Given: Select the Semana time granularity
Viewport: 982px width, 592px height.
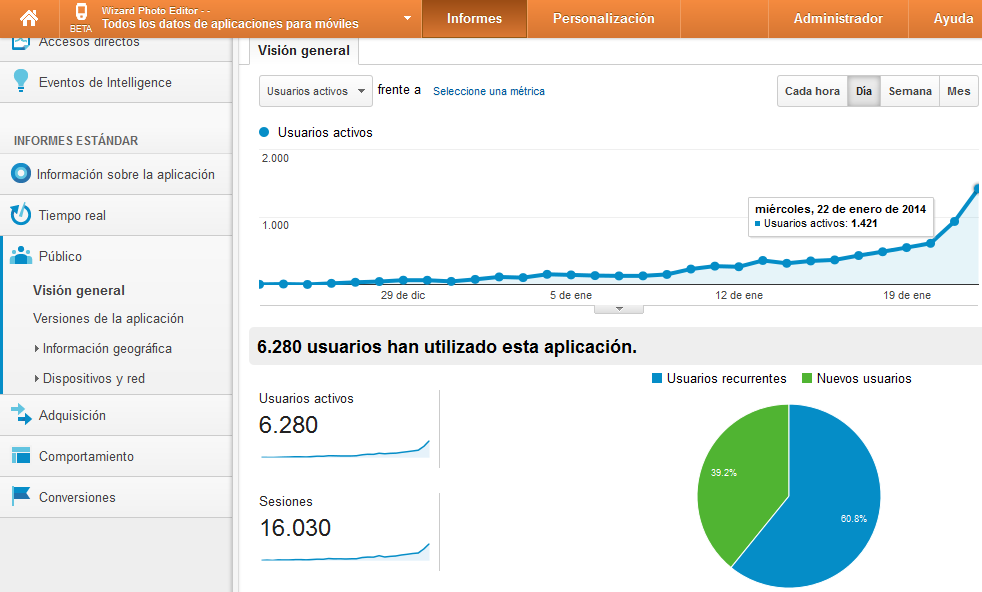Looking at the screenshot, I should 910,91.
